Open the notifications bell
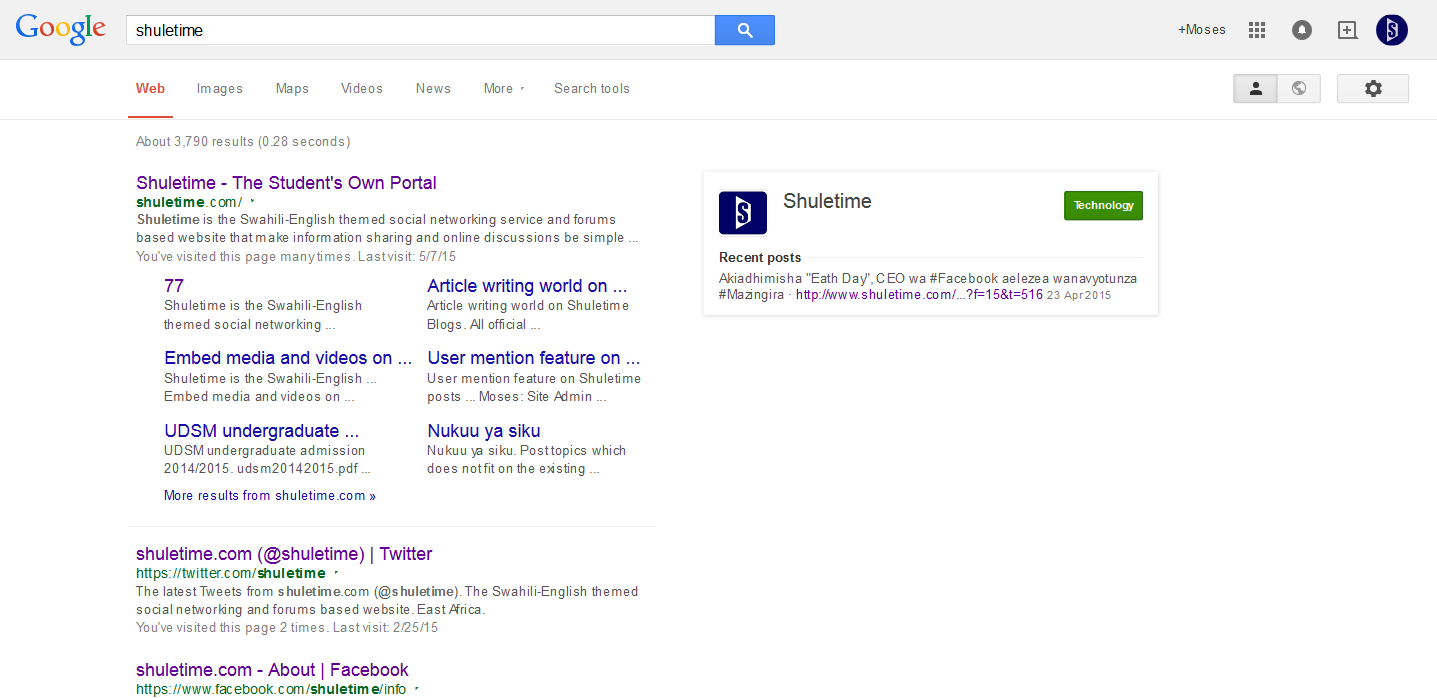The height and width of the screenshot is (698, 1437). tap(1301, 30)
